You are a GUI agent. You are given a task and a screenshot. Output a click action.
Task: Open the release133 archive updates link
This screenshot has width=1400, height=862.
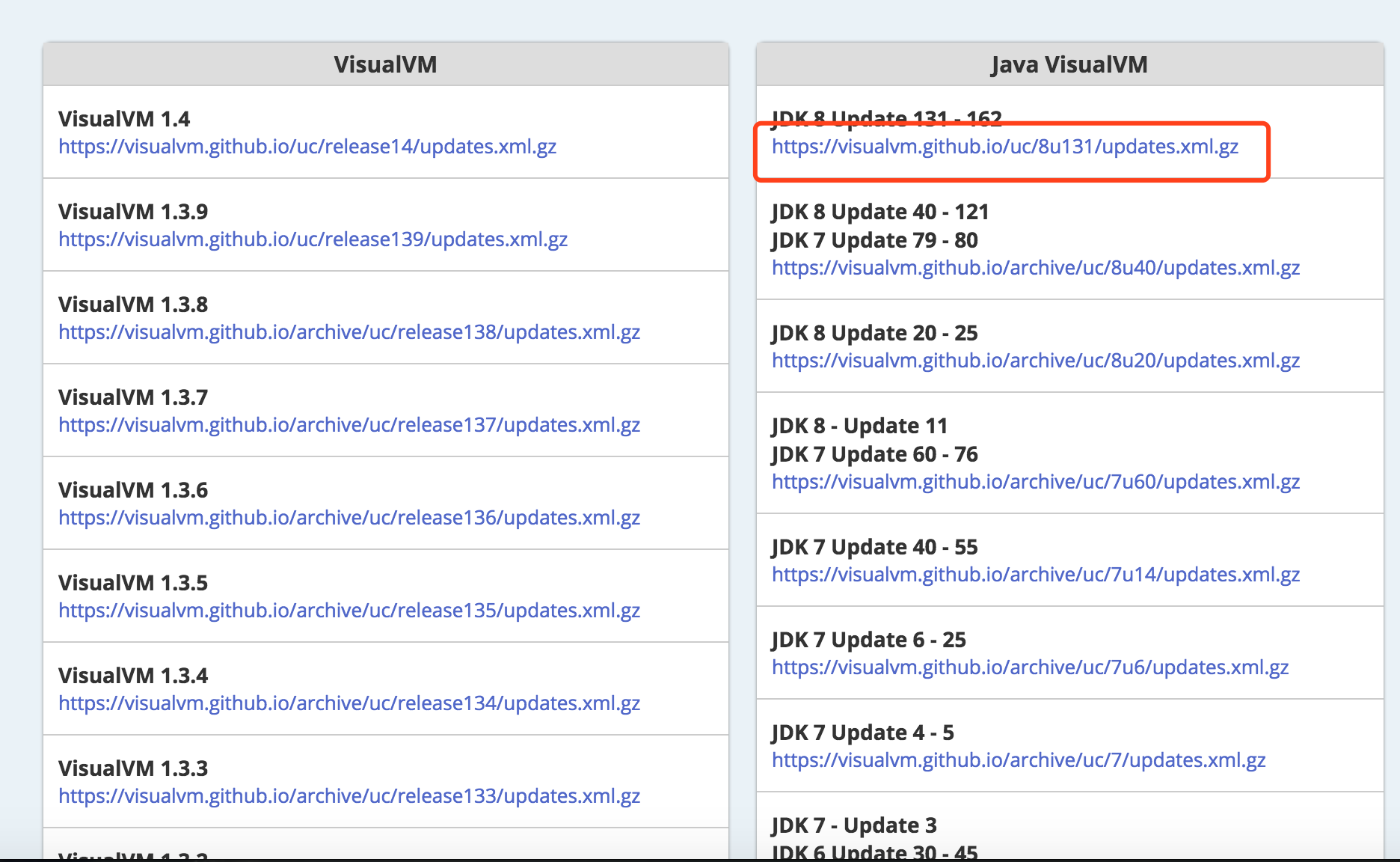[x=349, y=796]
